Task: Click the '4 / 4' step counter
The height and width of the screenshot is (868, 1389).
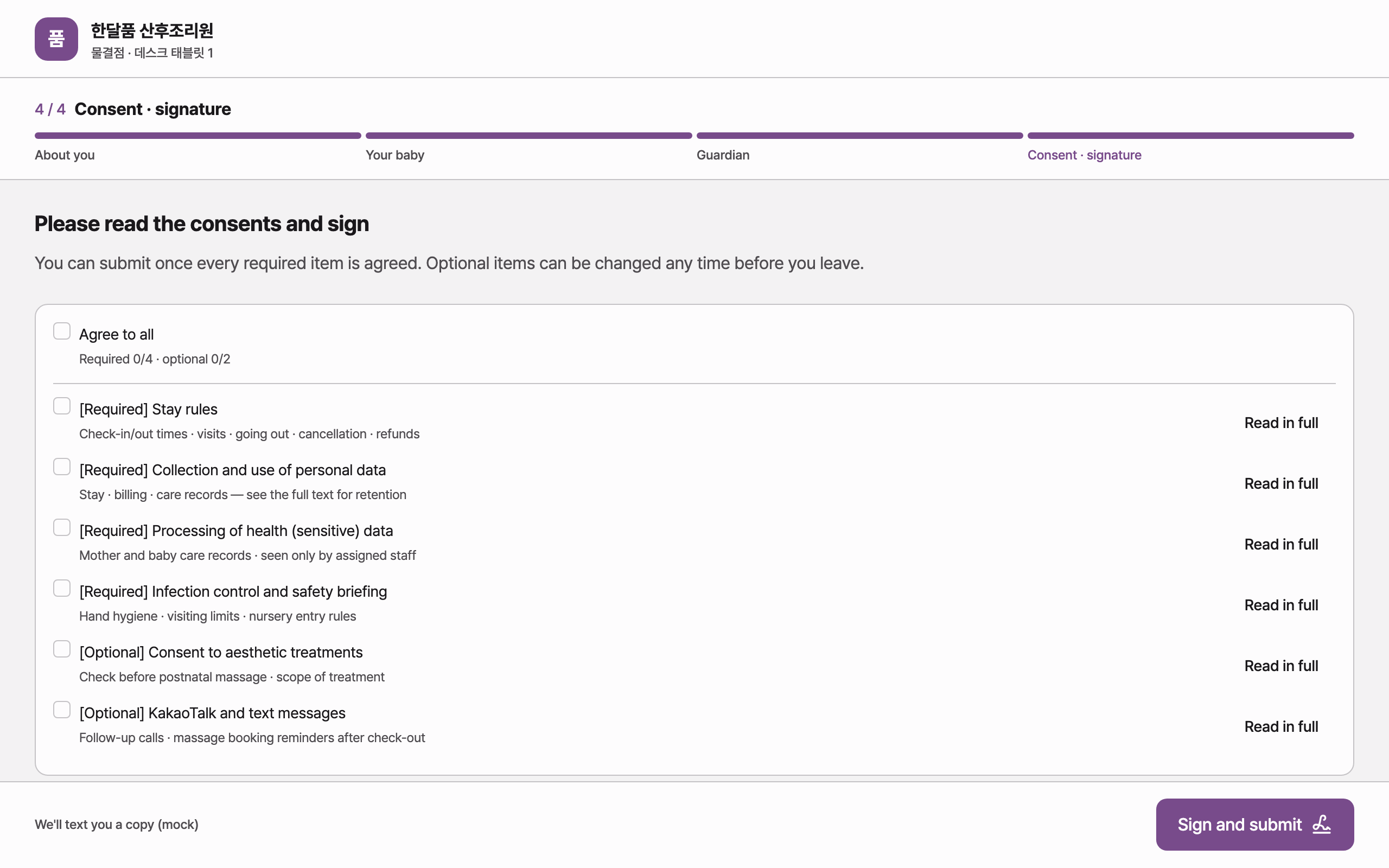Action: coord(50,109)
